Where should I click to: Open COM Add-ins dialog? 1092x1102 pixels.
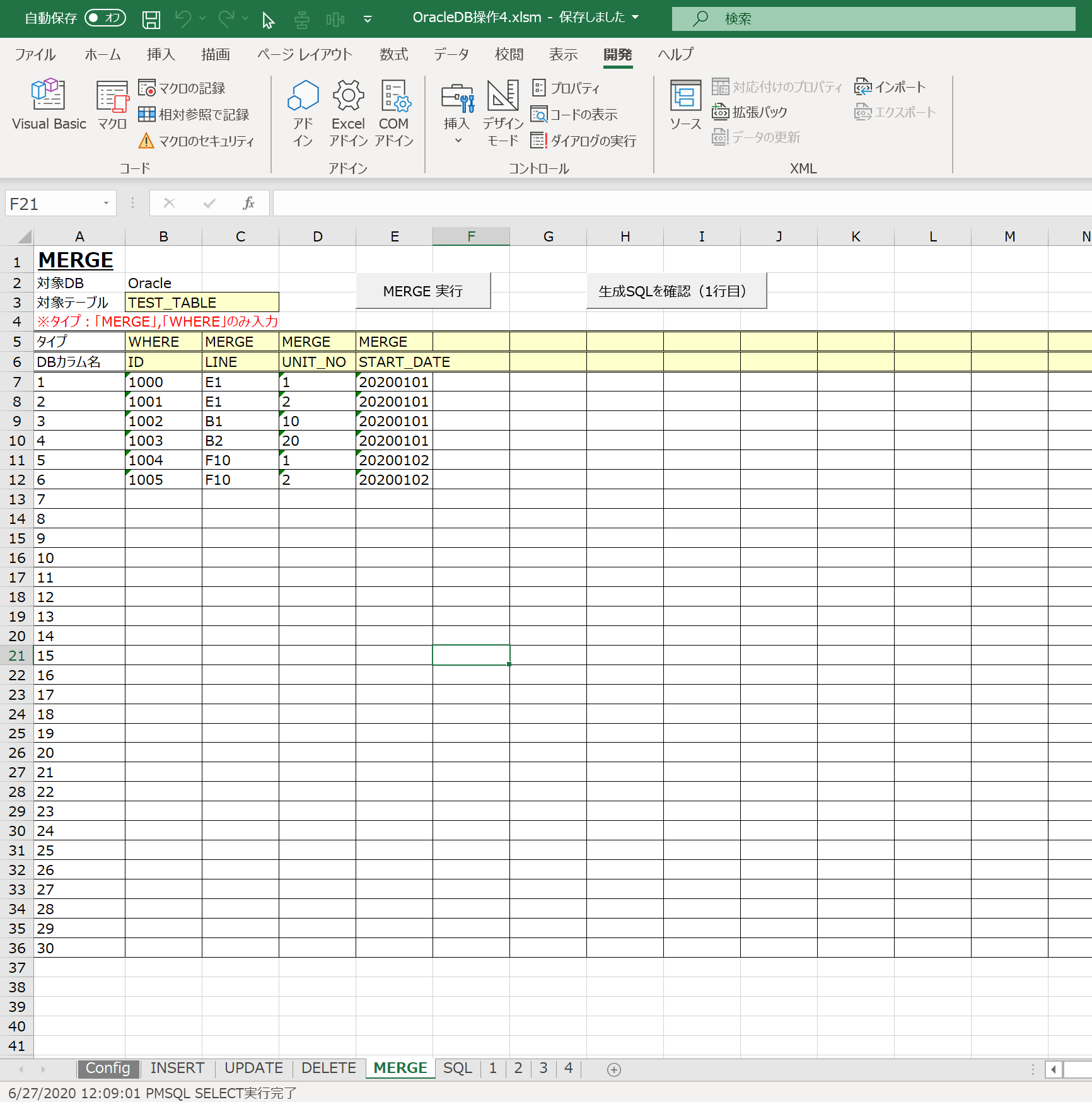tap(394, 113)
